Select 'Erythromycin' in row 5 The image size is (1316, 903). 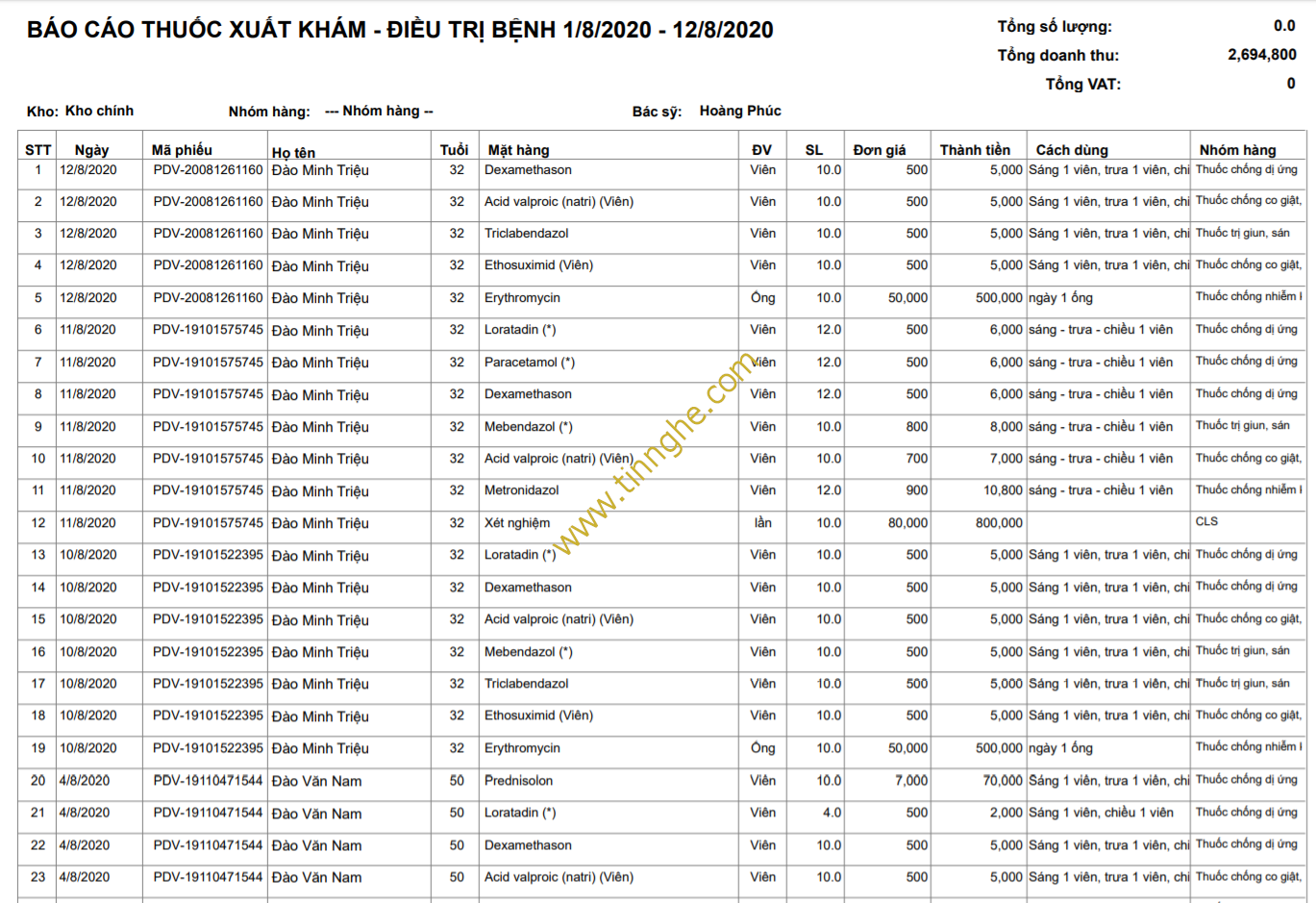coord(522,298)
